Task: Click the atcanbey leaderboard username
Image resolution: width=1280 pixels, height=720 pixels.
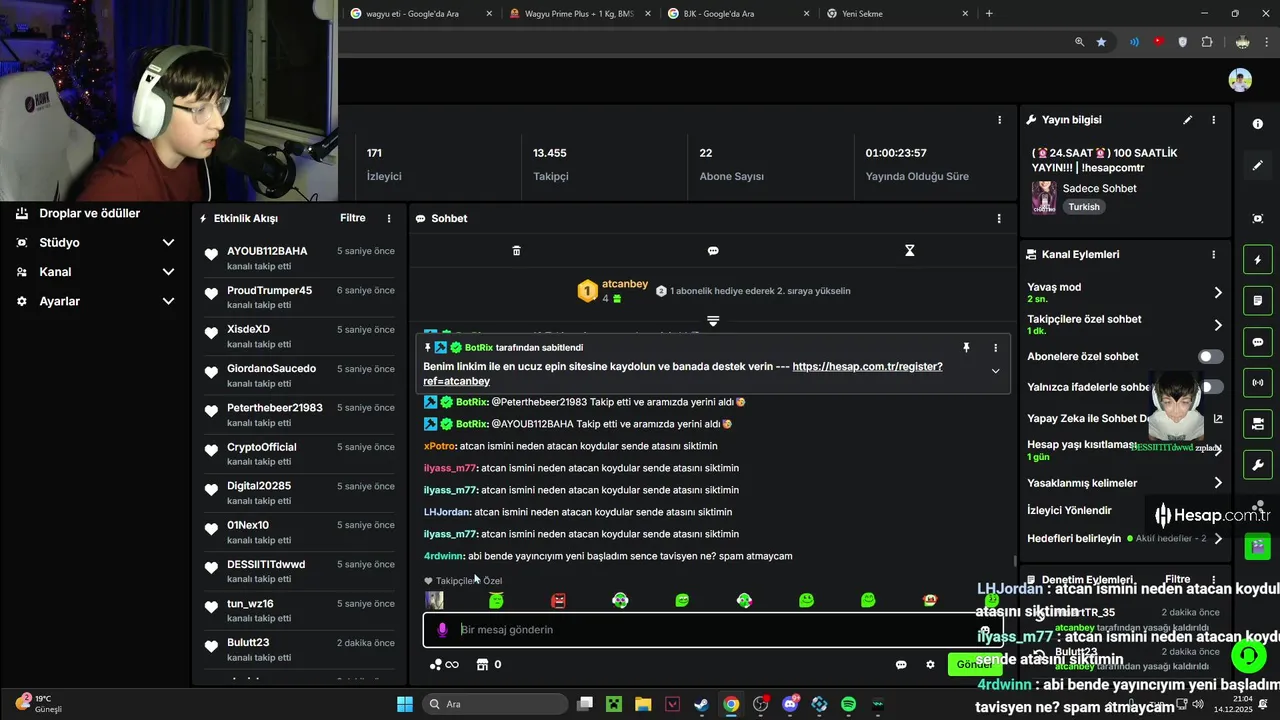Action: coord(625,284)
